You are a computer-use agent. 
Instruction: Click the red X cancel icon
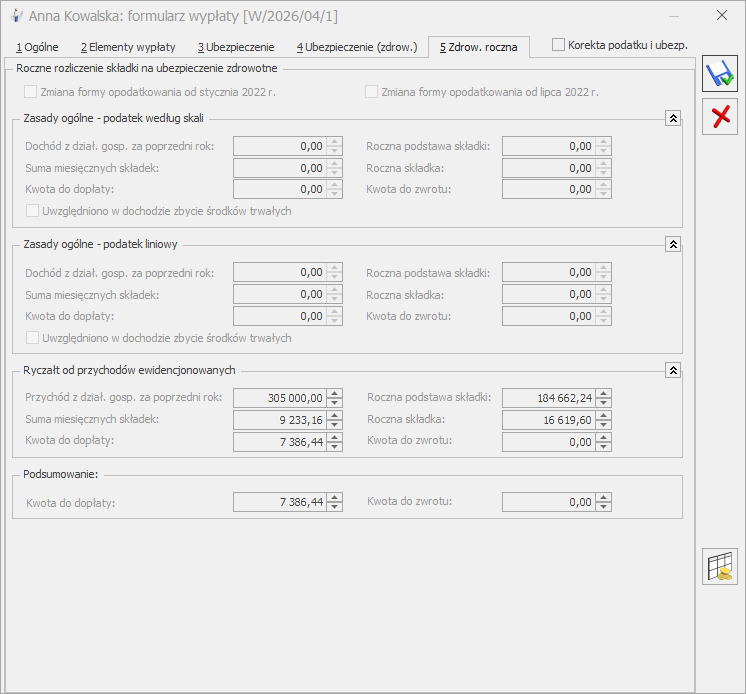pos(719,117)
